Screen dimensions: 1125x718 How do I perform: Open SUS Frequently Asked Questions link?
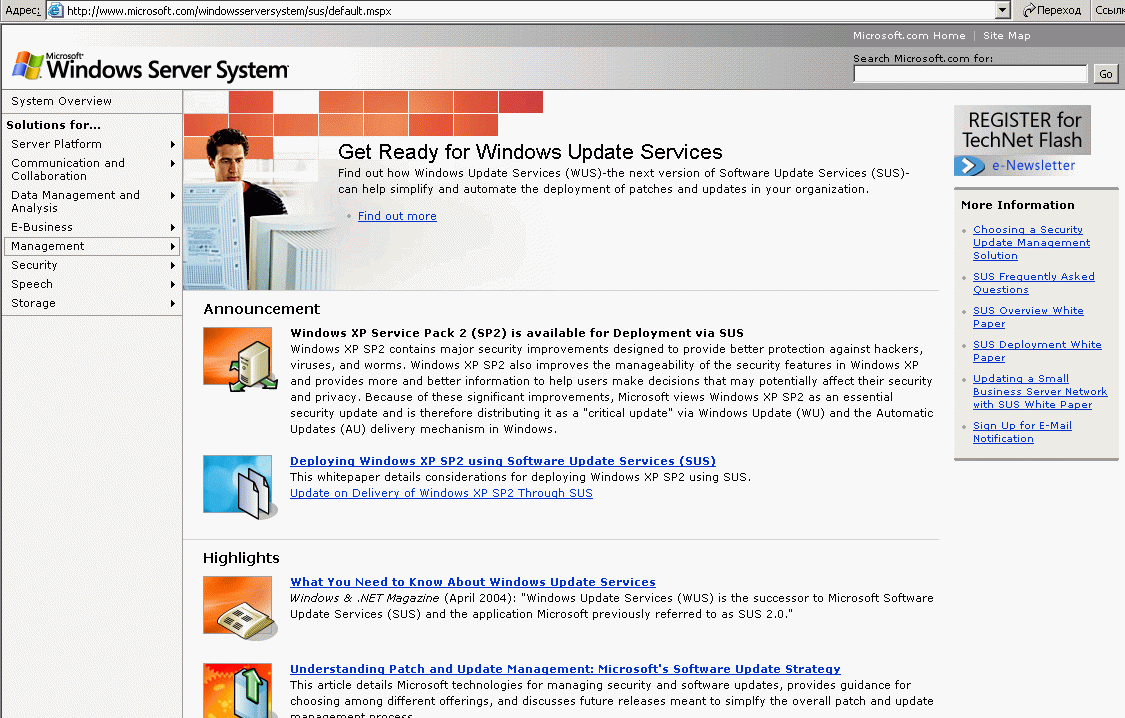coord(1033,283)
